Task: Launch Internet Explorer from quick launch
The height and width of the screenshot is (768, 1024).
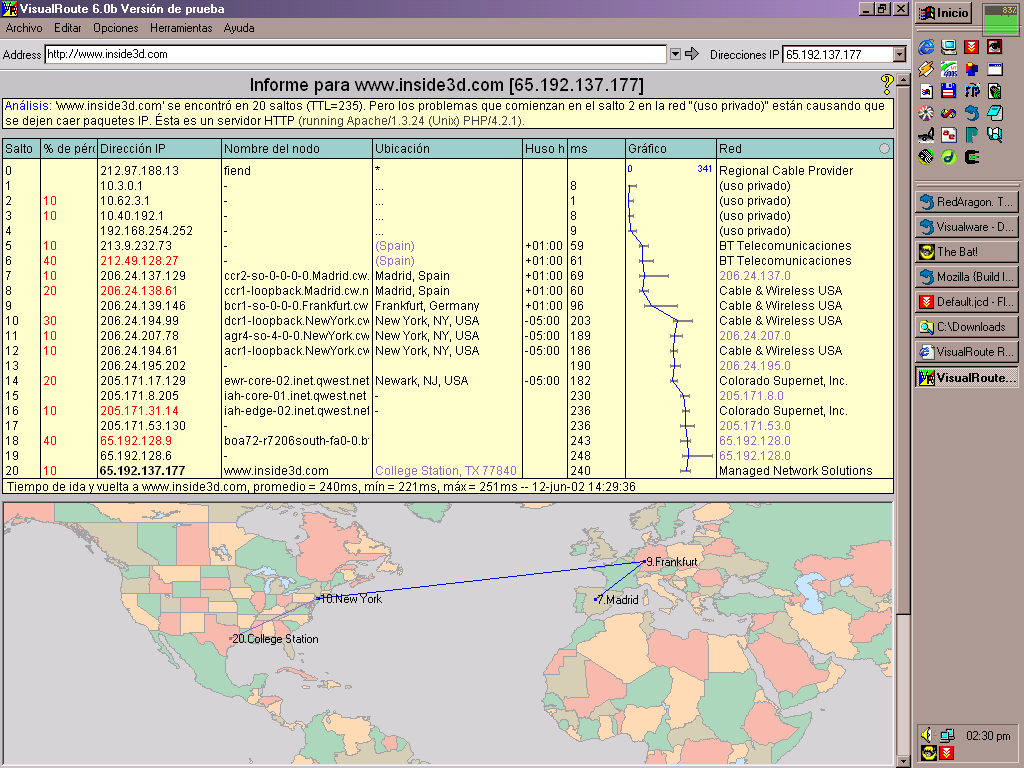Action: tap(926, 47)
